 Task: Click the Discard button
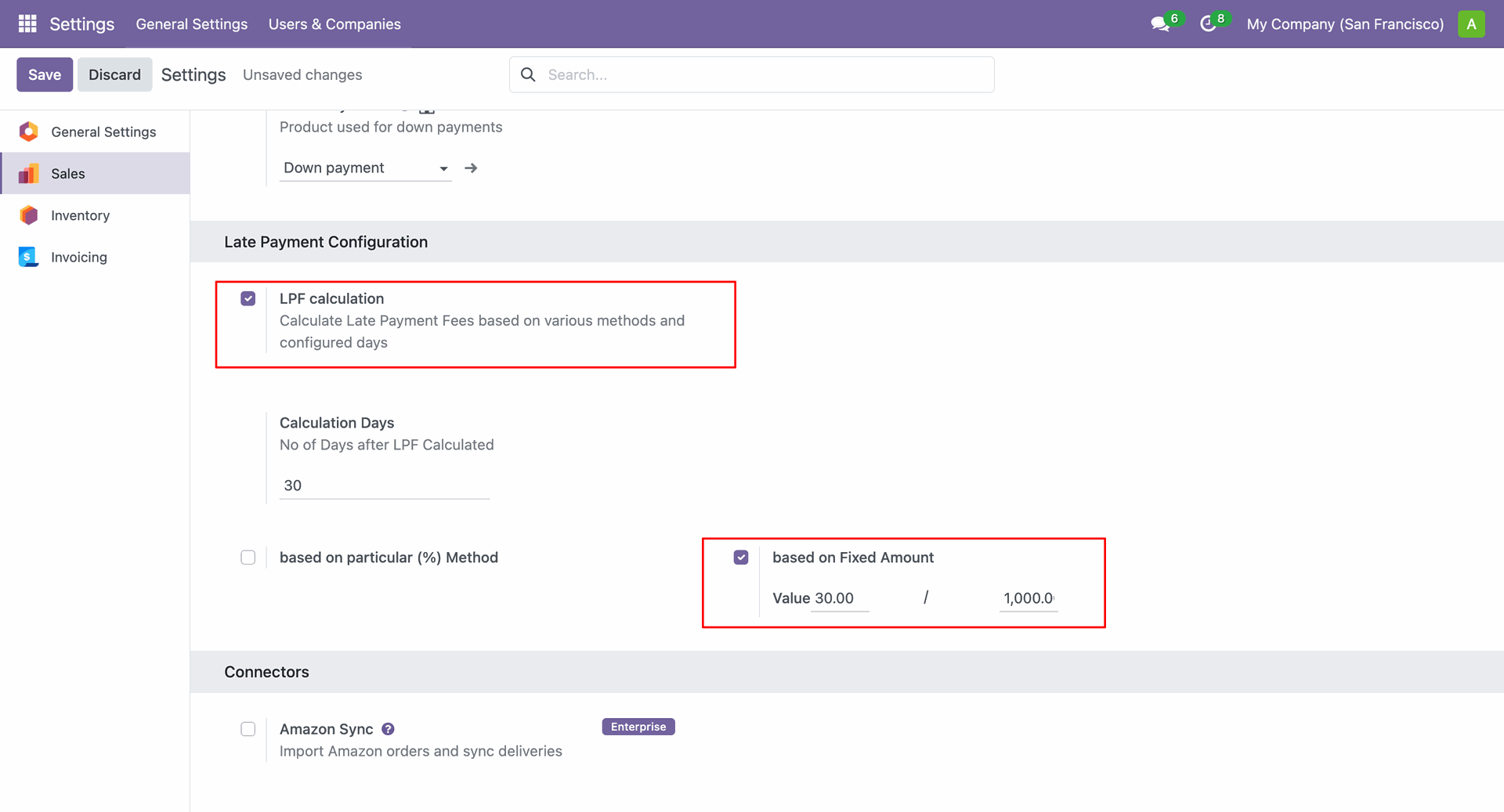click(114, 74)
